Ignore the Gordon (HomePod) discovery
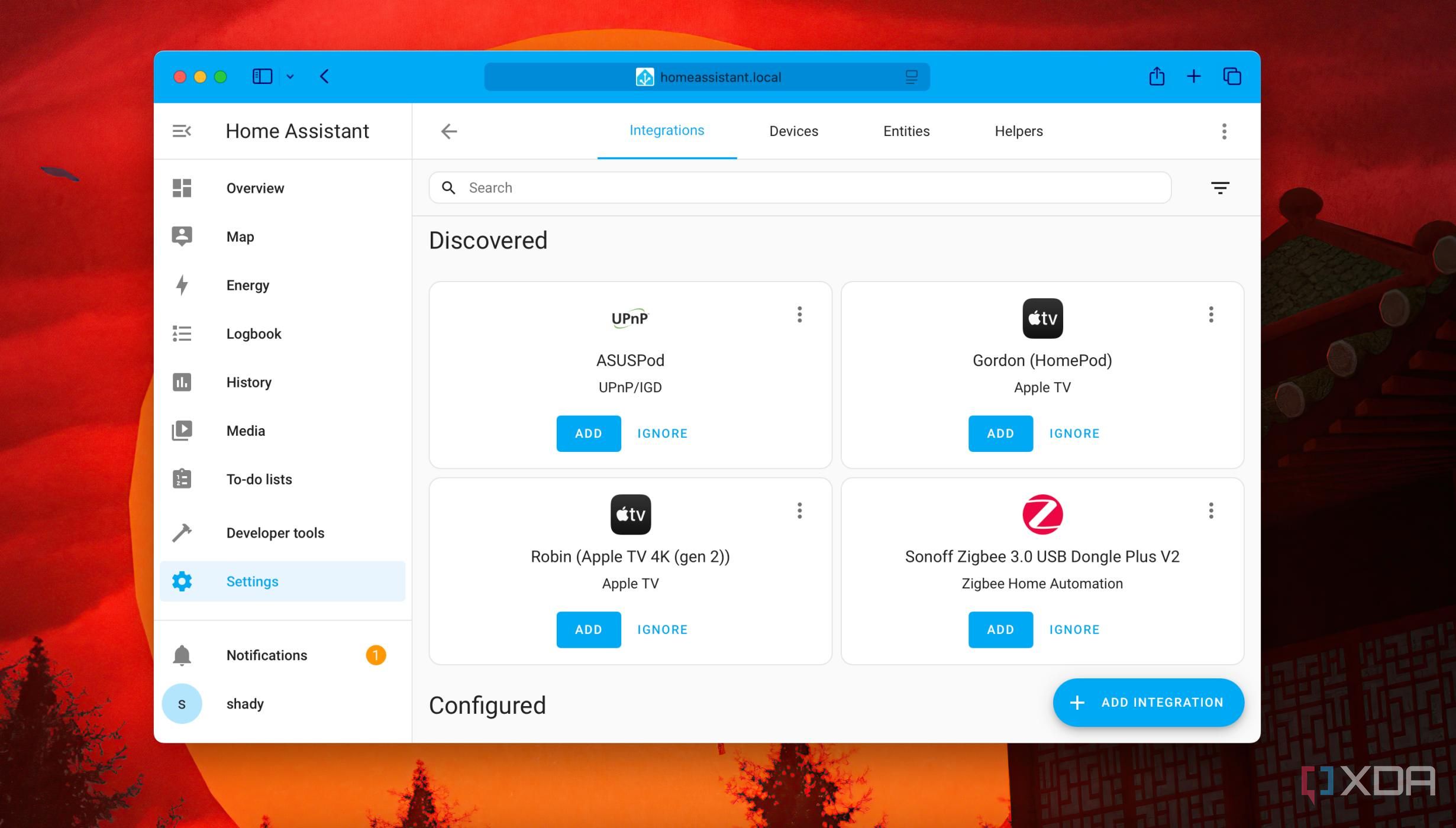1456x828 pixels. click(x=1074, y=434)
